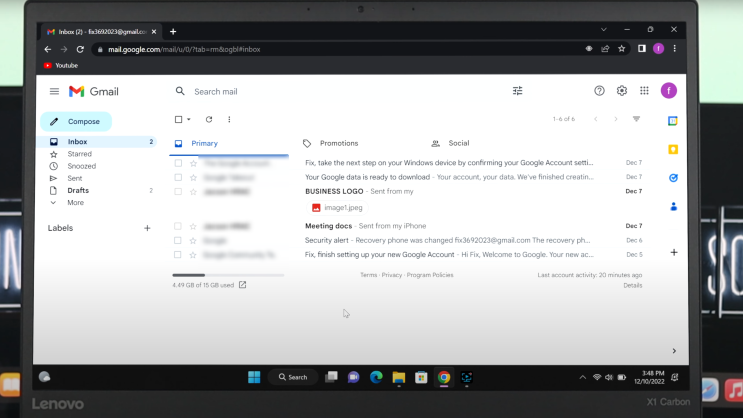Tick the Meeting docs email checkbox
The width and height of the screenshot is (743, 418).
tap(179, 226)
